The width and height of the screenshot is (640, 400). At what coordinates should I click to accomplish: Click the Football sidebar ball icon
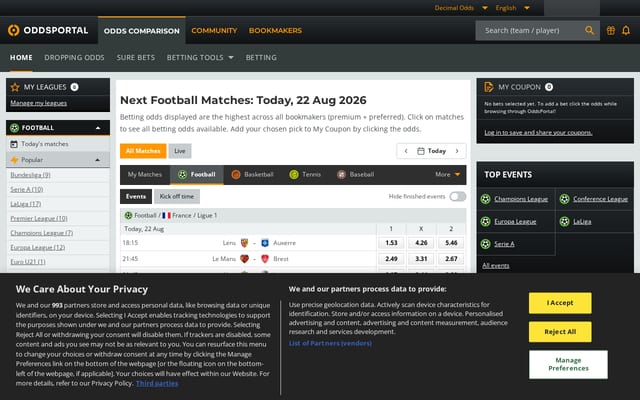pos(15,128)
